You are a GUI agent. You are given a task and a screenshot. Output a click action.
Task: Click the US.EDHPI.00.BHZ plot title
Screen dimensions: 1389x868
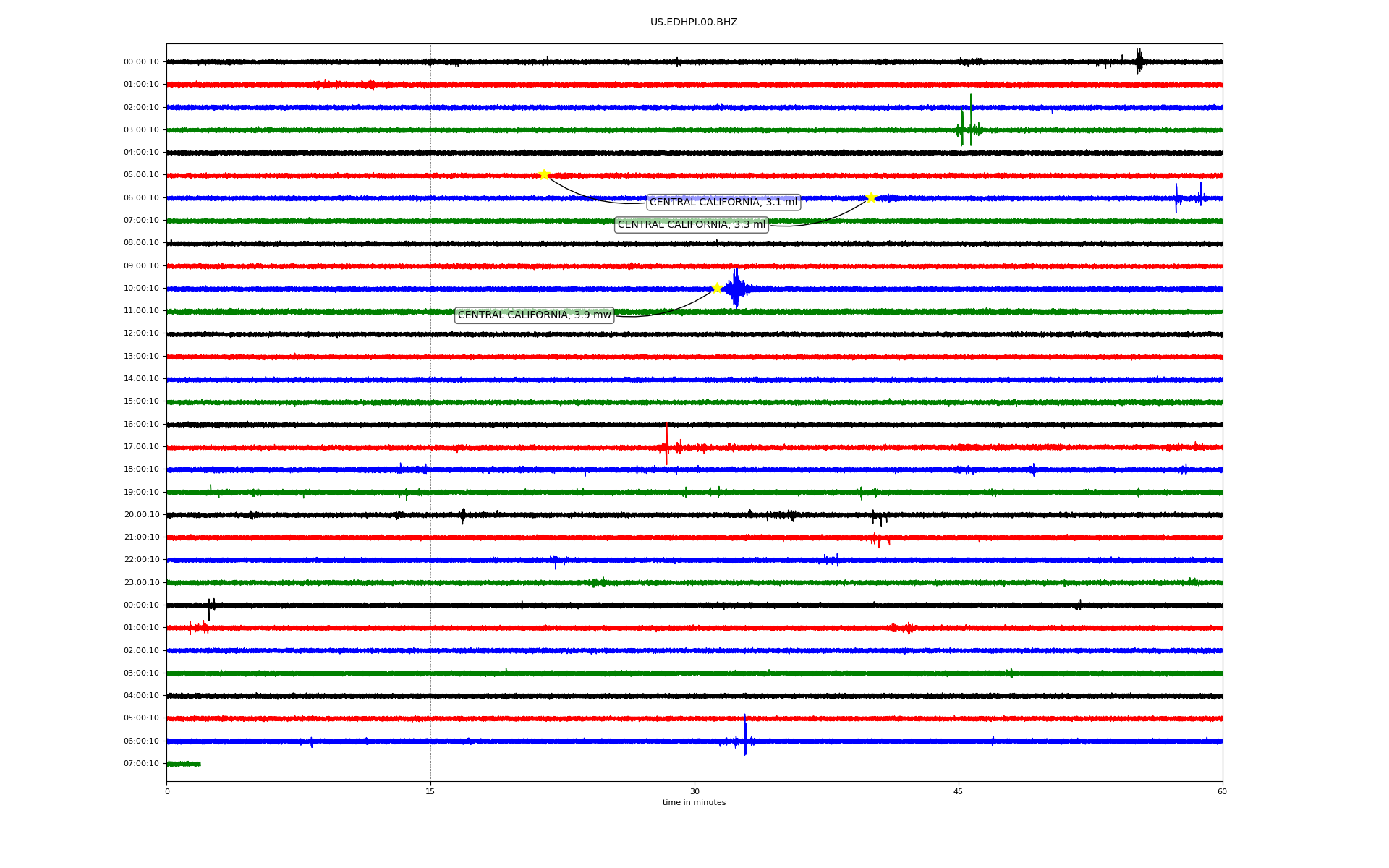coord(694,22)
